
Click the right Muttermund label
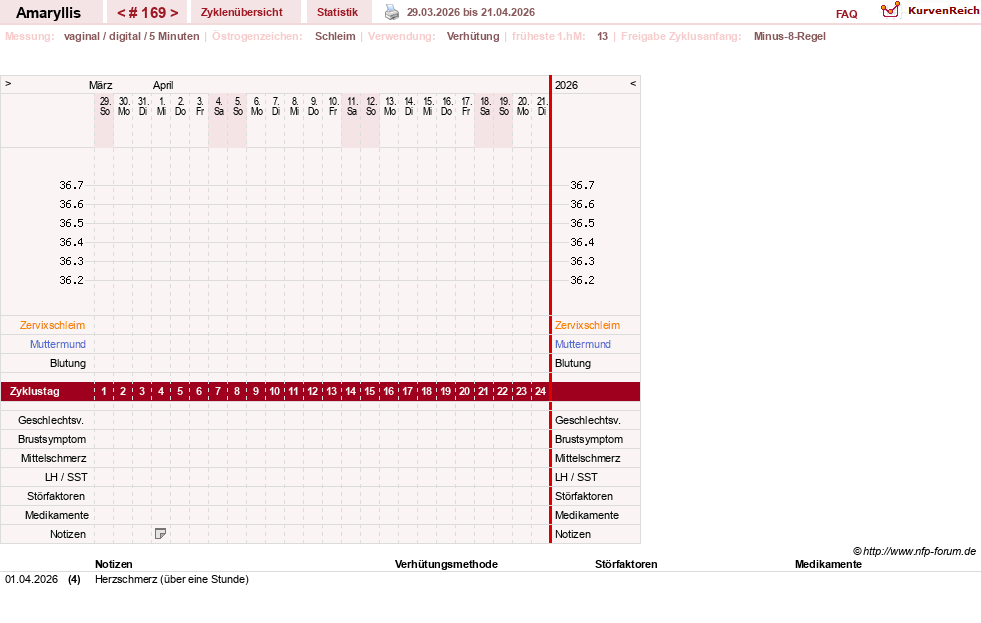coord(582,344)
